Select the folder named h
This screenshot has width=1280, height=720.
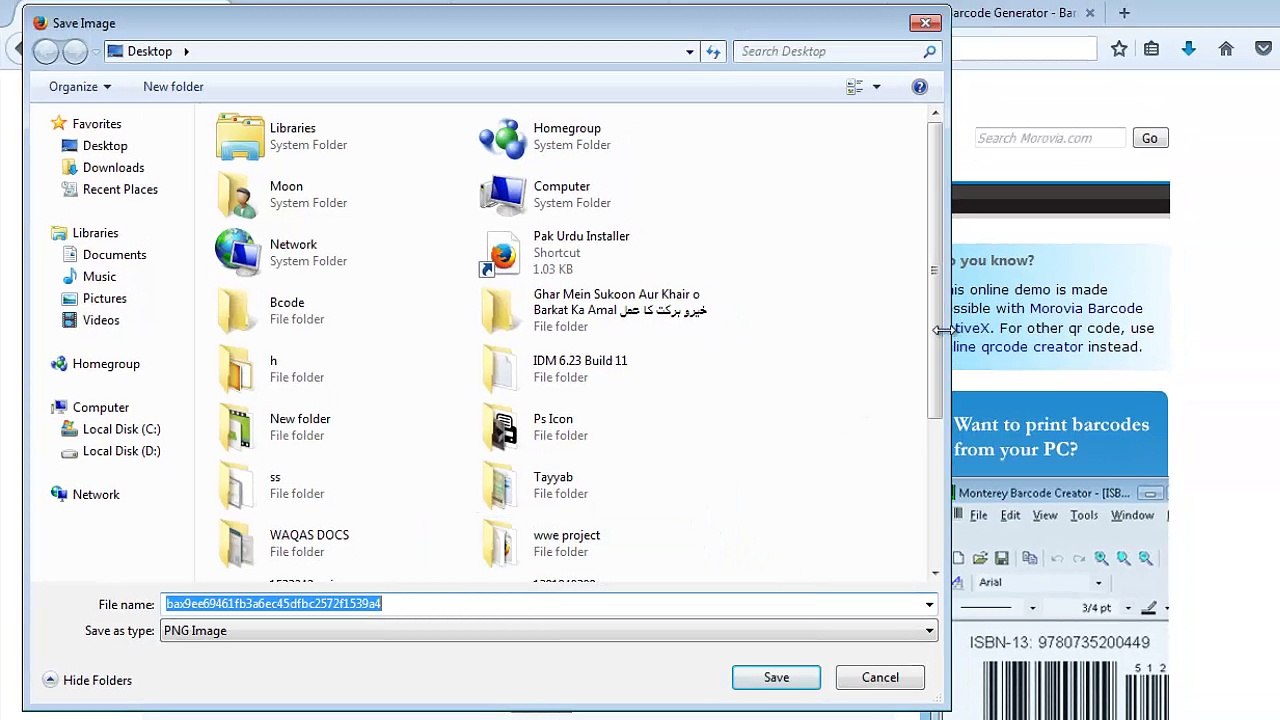[270, 369]
